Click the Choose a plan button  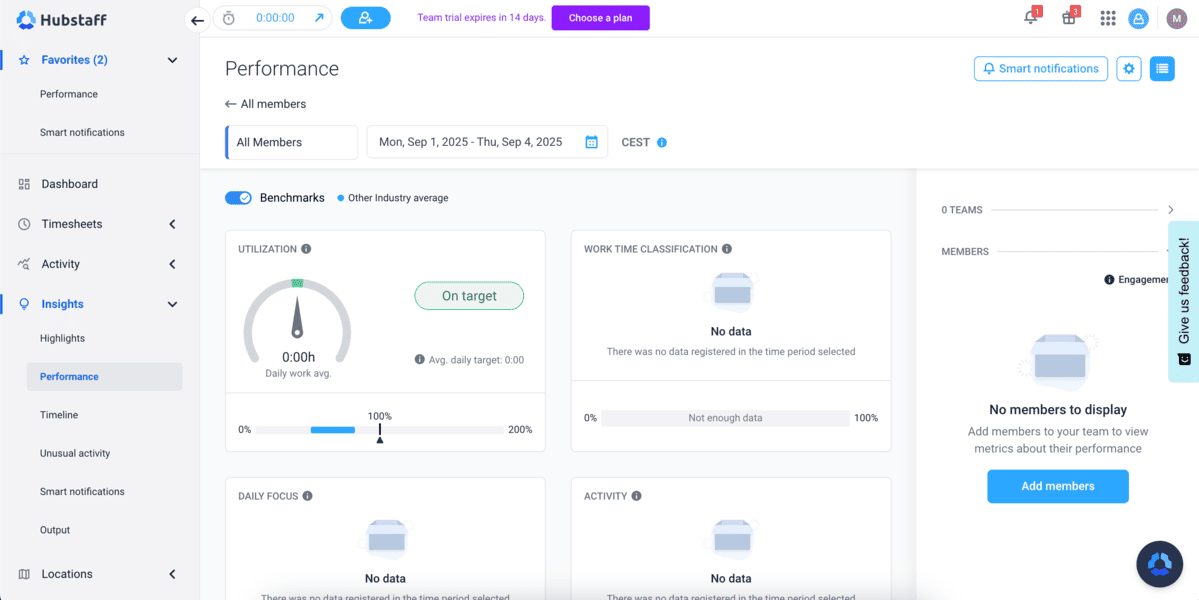[600, 18]
